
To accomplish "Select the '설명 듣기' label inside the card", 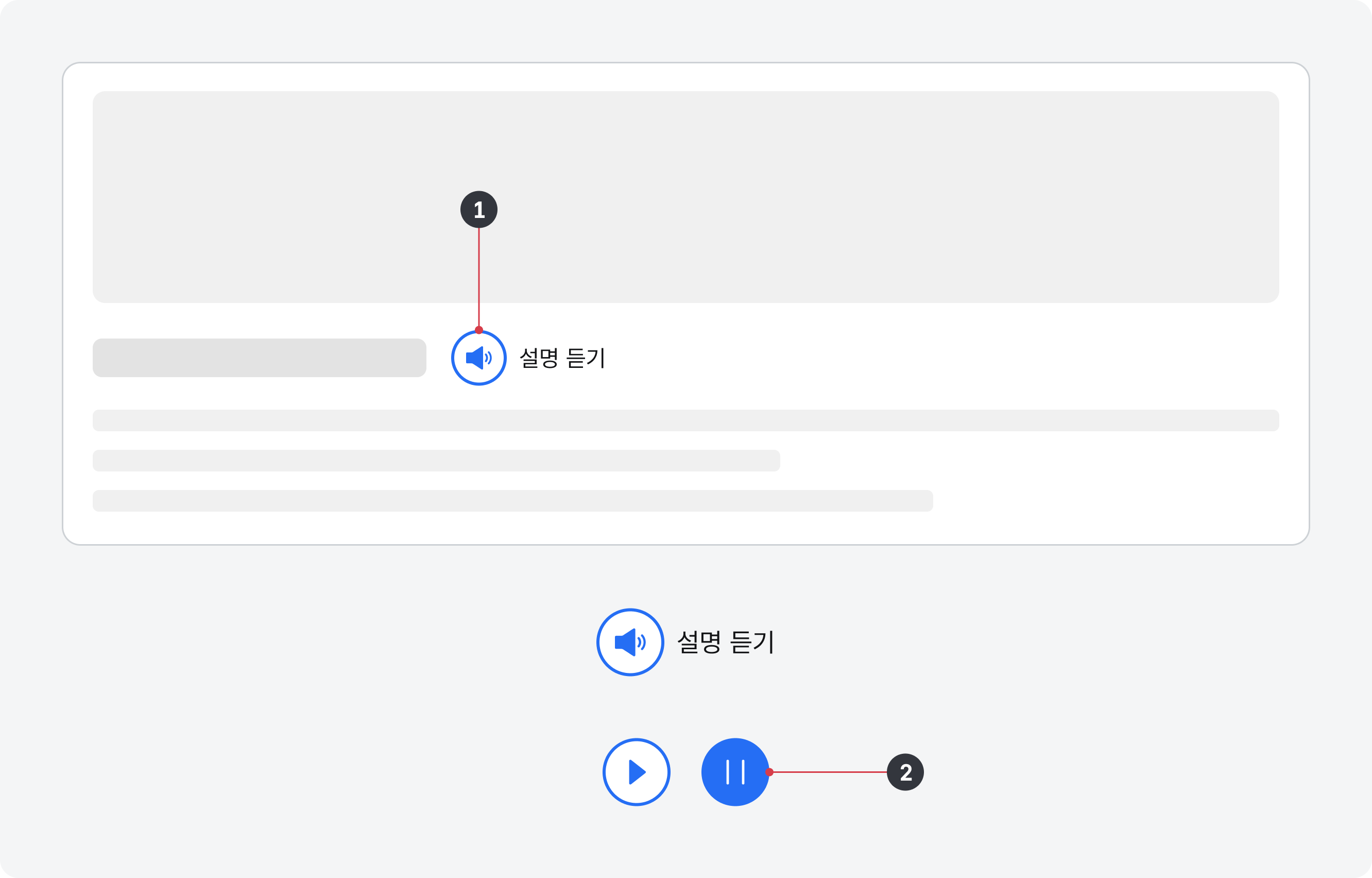I will tap(562, 358).
